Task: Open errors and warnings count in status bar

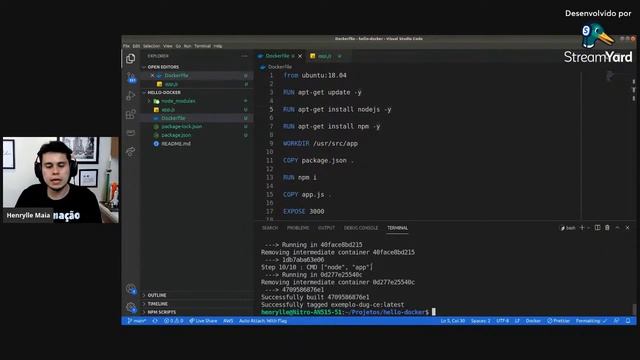Action: pos(173,321)
